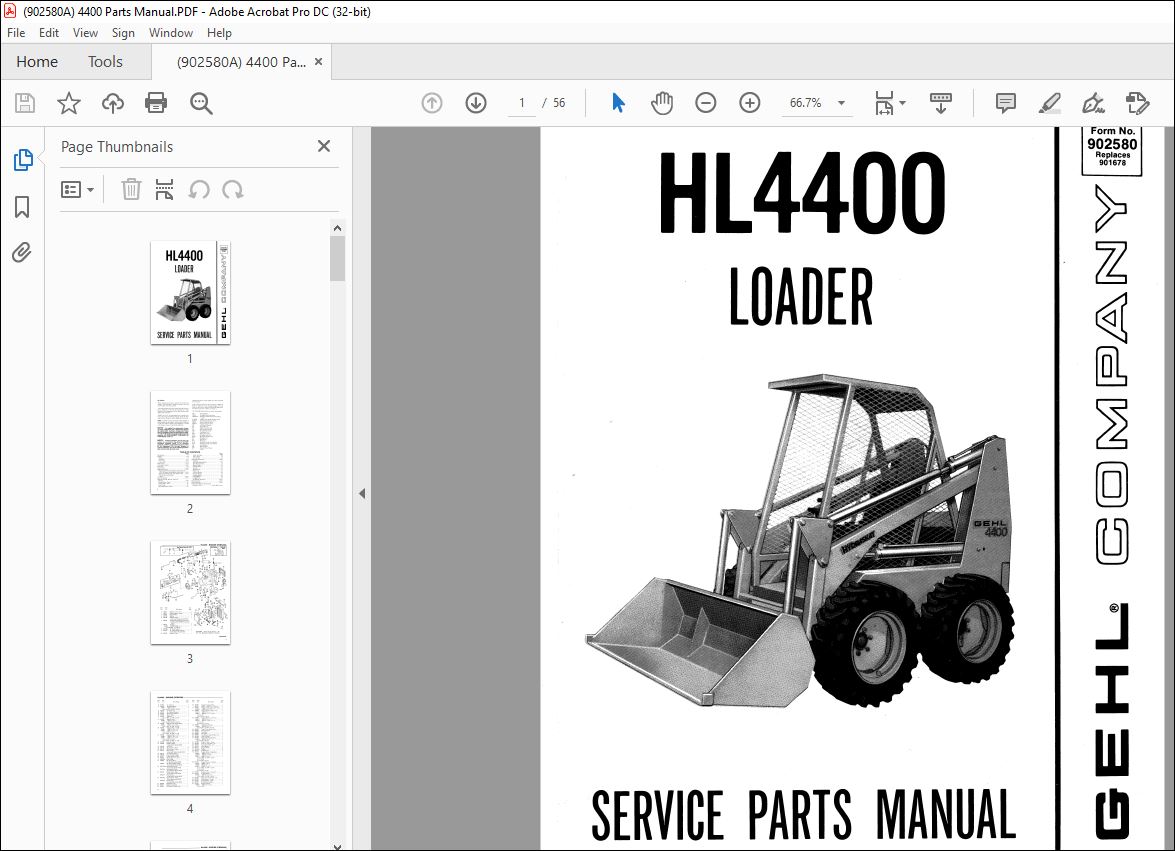
Task: Click the page number input field
Action: tap(522, 103)
